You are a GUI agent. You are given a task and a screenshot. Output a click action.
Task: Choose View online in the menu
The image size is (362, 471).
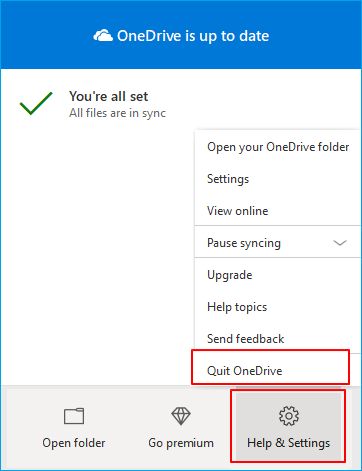click(278, 211)
